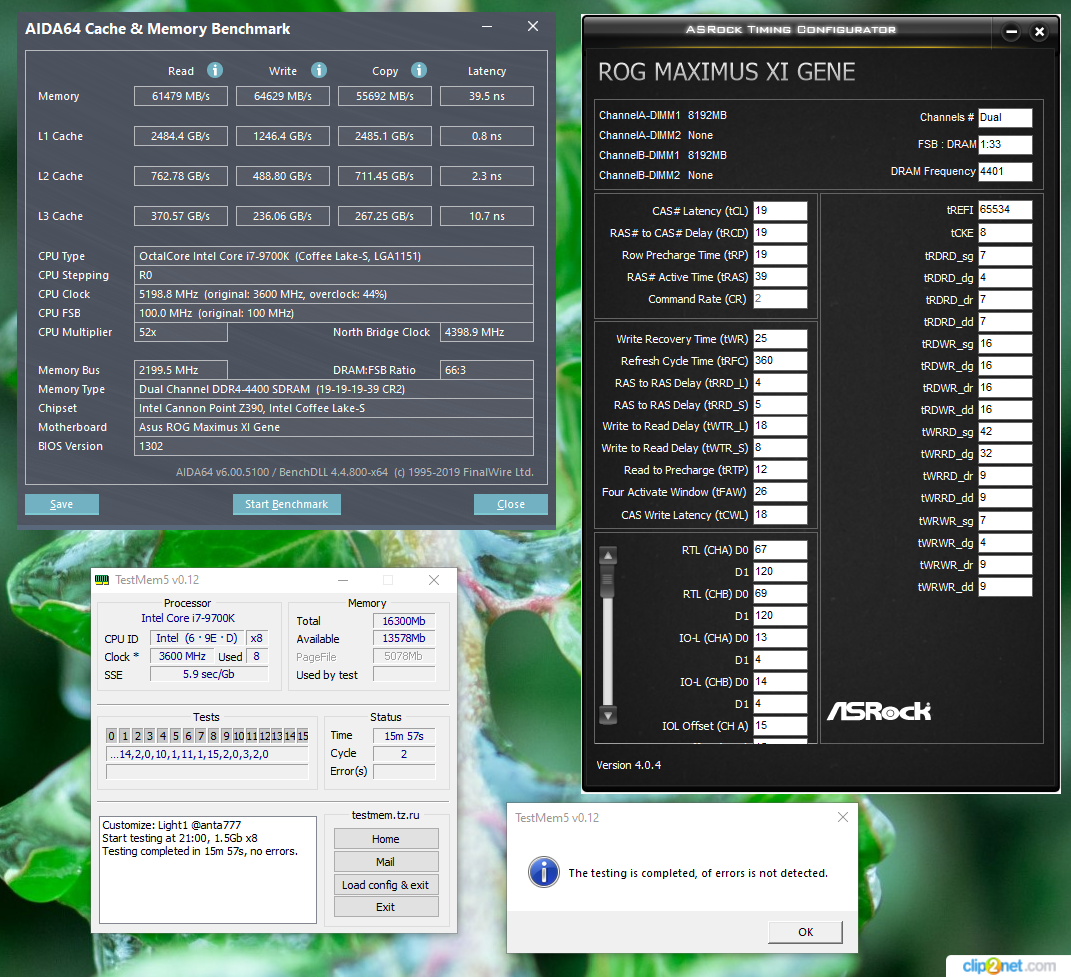Click the tRRD_L value field

(780, 383)
